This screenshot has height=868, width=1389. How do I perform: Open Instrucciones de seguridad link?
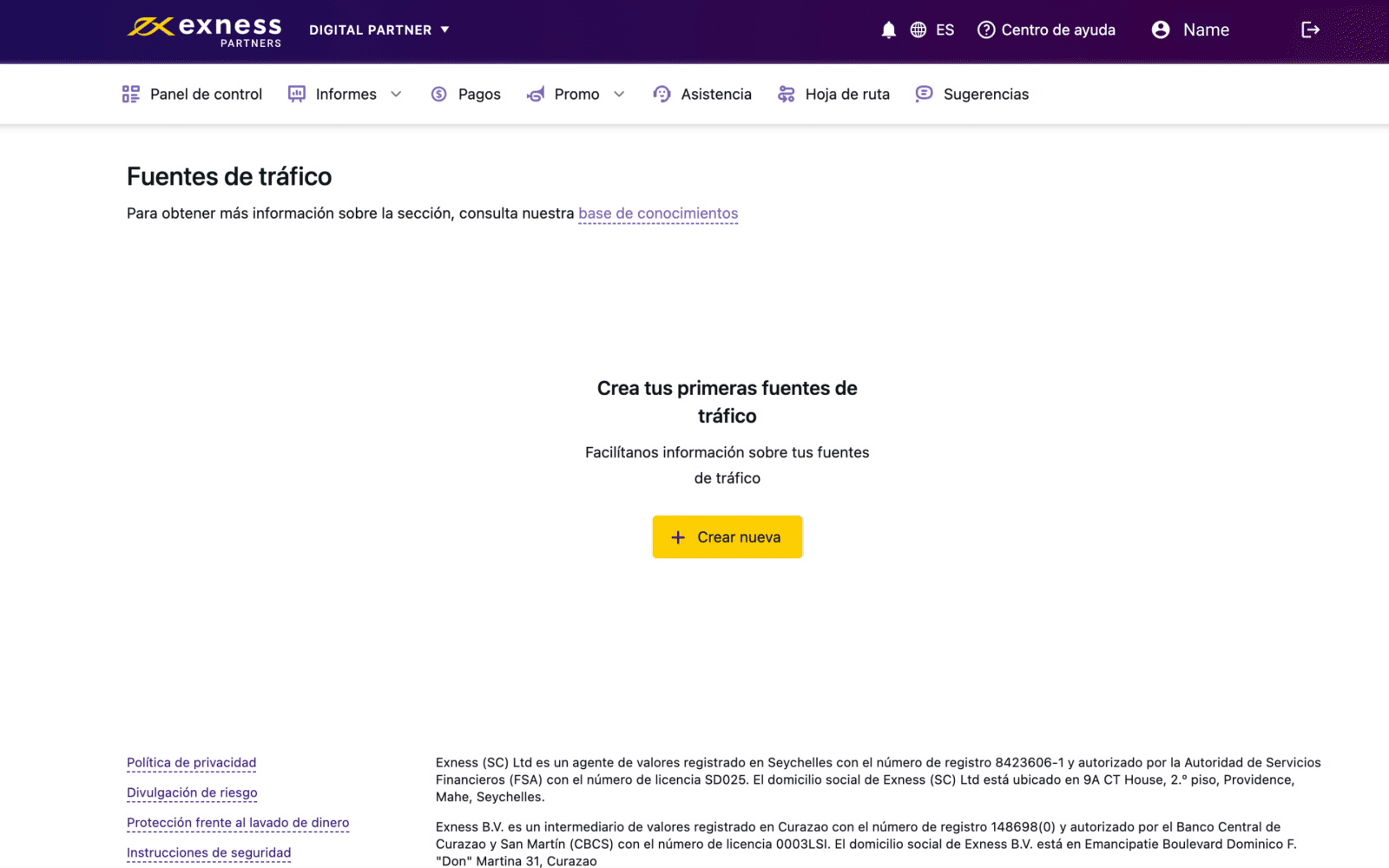(209, 852)
